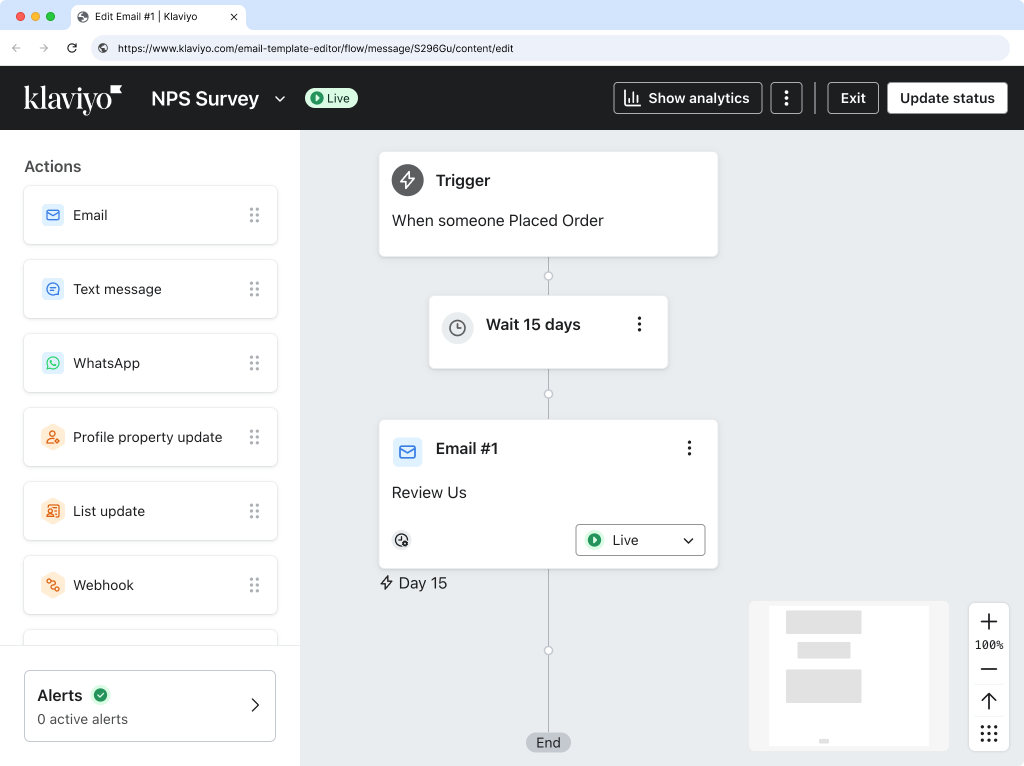The width and height of the screenshot is (1024, 766).
Task: Click the Webhook action icon
Action: 52,584
